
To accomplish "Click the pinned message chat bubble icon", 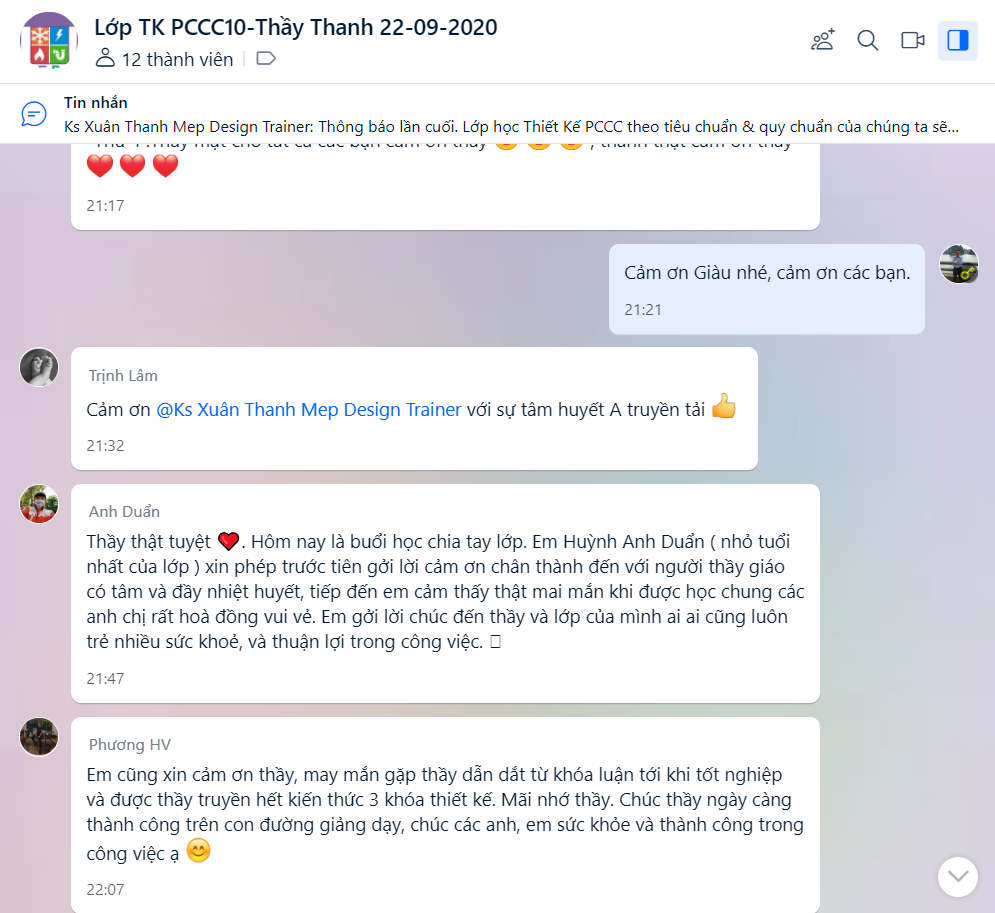I will [x=34, y=114].
